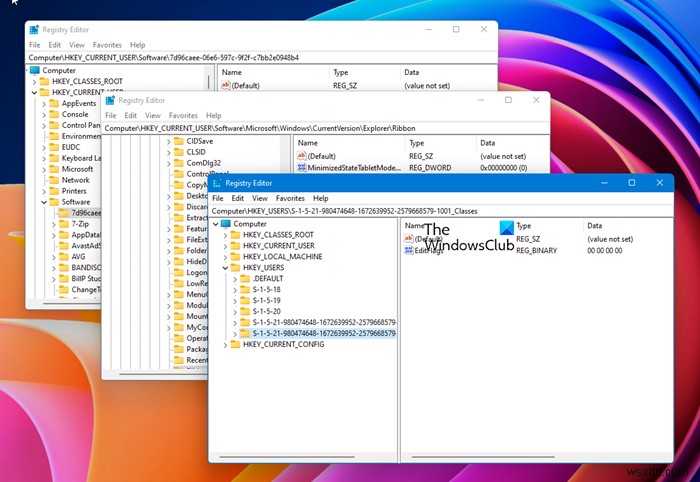Screen dimensions: 700x482
Task: Select the Environment key in the back window
Action: click(81, 136)
